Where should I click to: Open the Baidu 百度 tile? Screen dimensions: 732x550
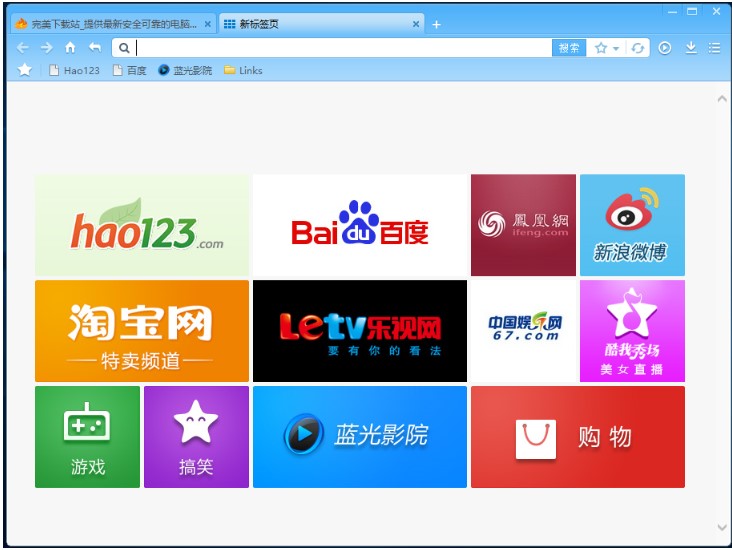tap(360, 225)
